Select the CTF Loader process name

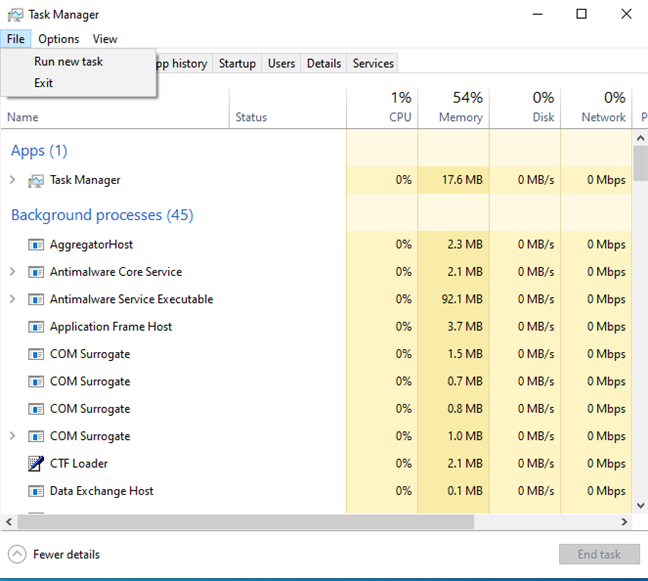click(79, 464)
